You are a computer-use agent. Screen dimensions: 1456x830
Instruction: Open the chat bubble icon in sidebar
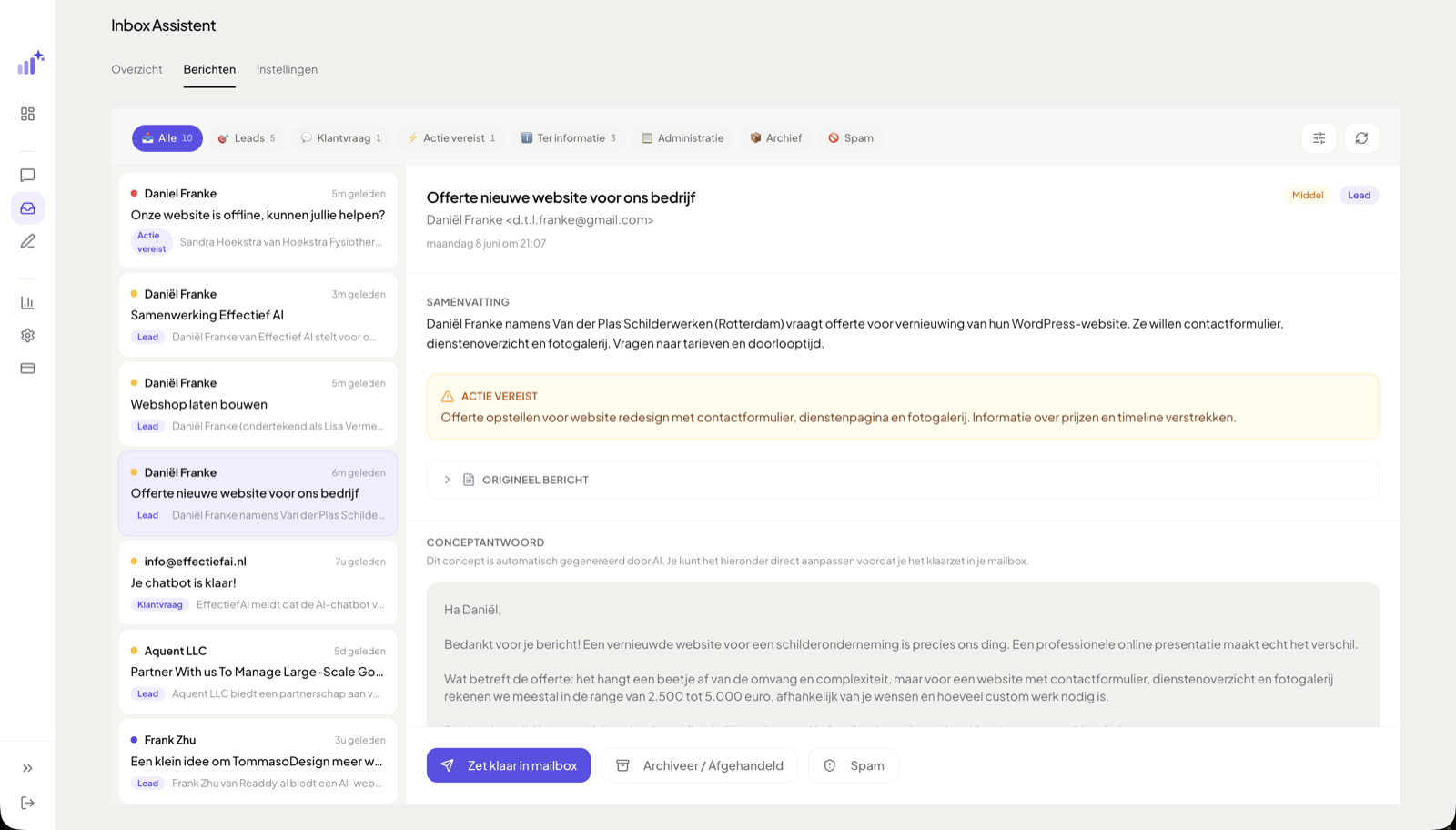(x=28, y=175)
